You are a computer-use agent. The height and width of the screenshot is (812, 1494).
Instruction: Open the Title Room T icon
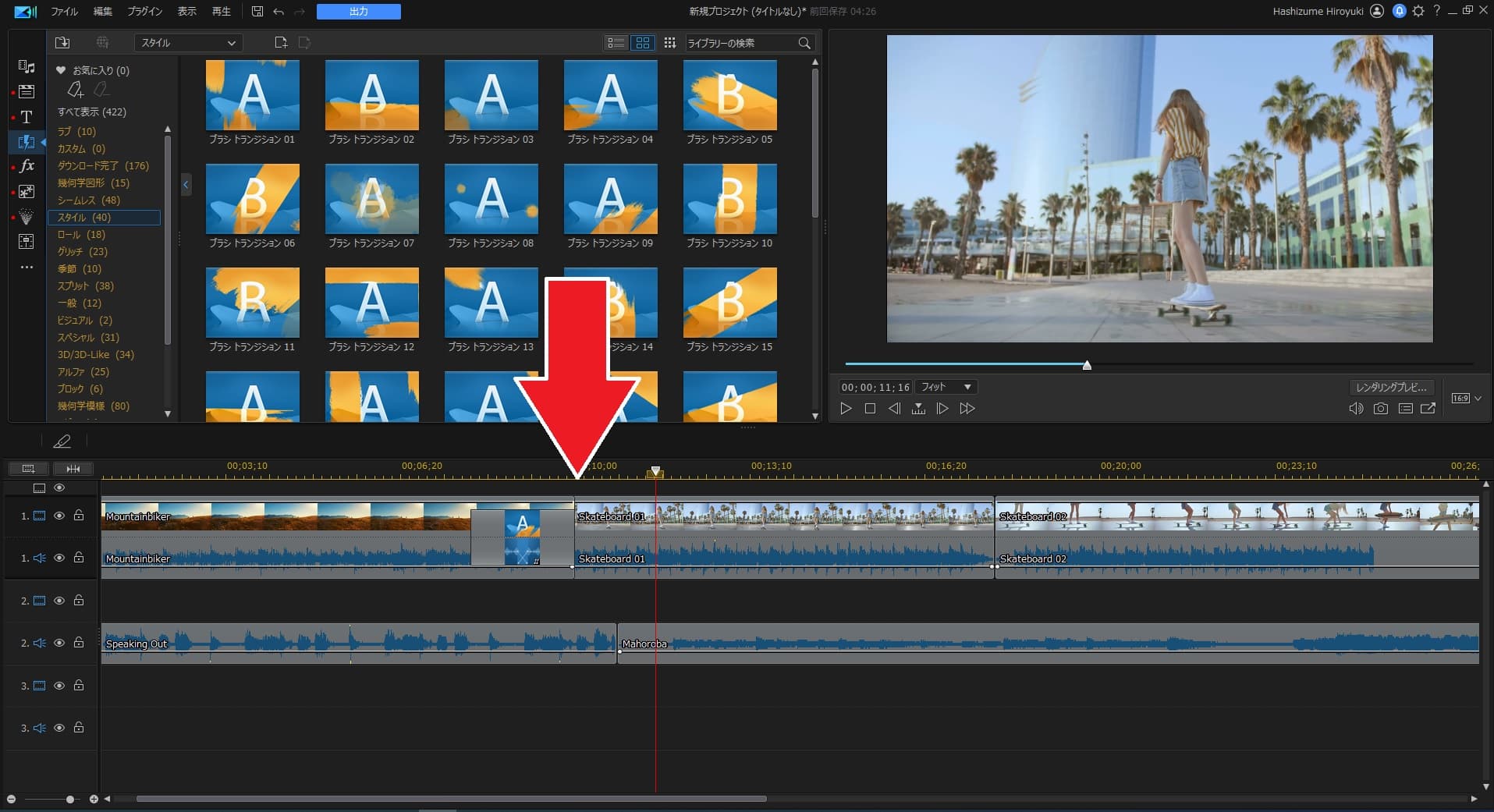click(x=27, y=117)
